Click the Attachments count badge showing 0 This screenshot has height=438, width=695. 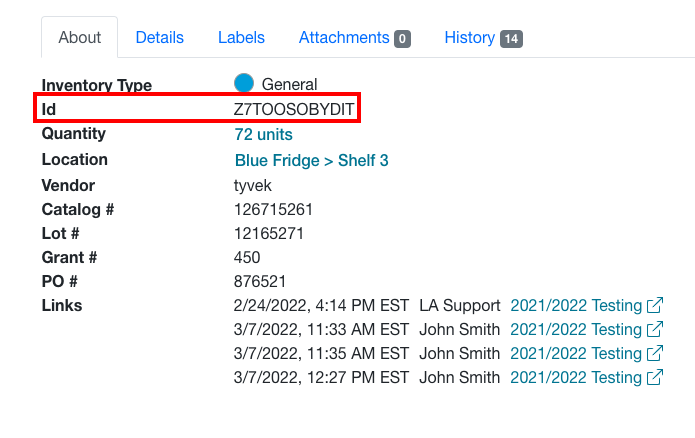[x=402, y=39]
